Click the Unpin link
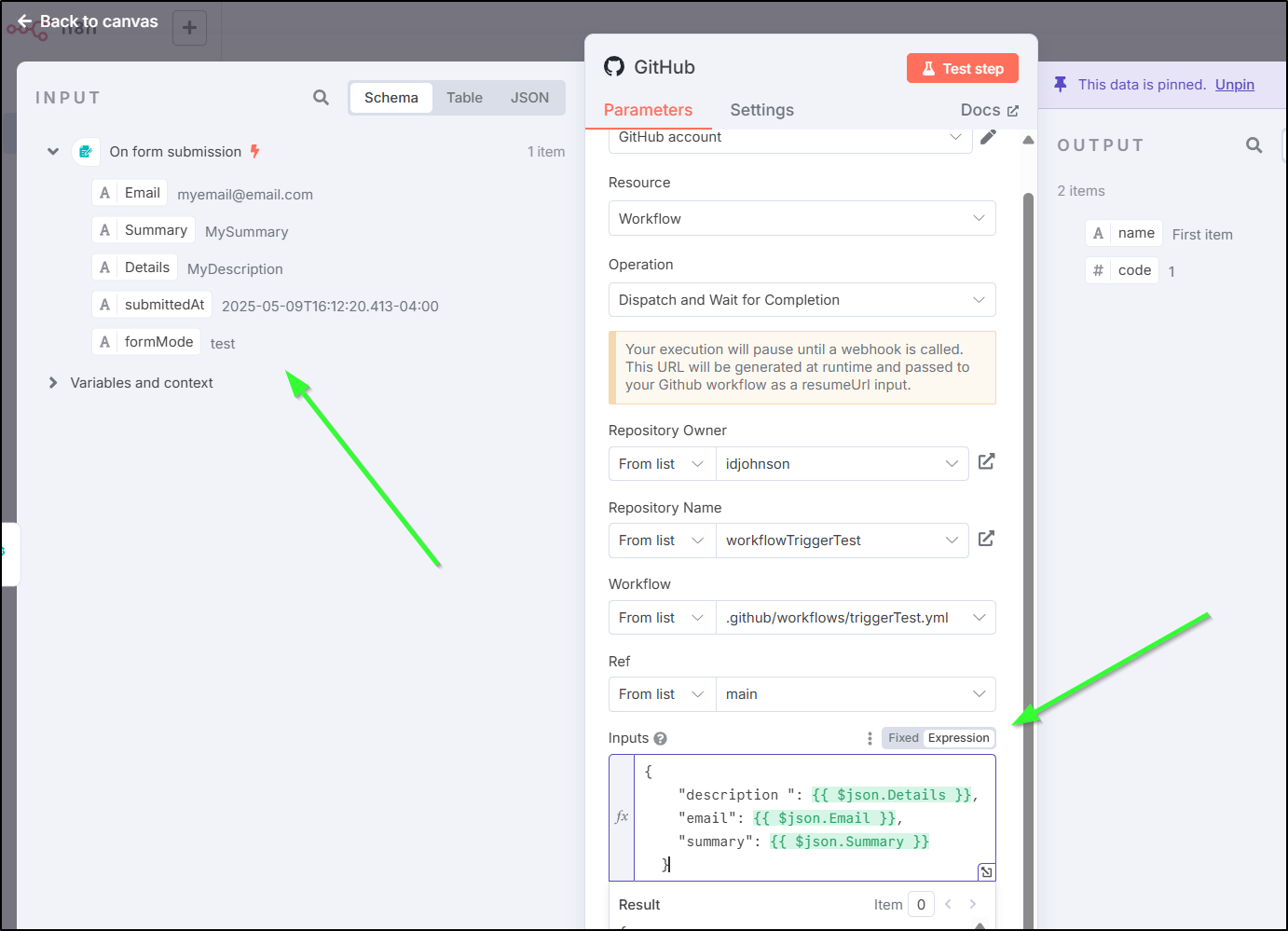Screen dimensions: 1288x931 coord(1235,85)
